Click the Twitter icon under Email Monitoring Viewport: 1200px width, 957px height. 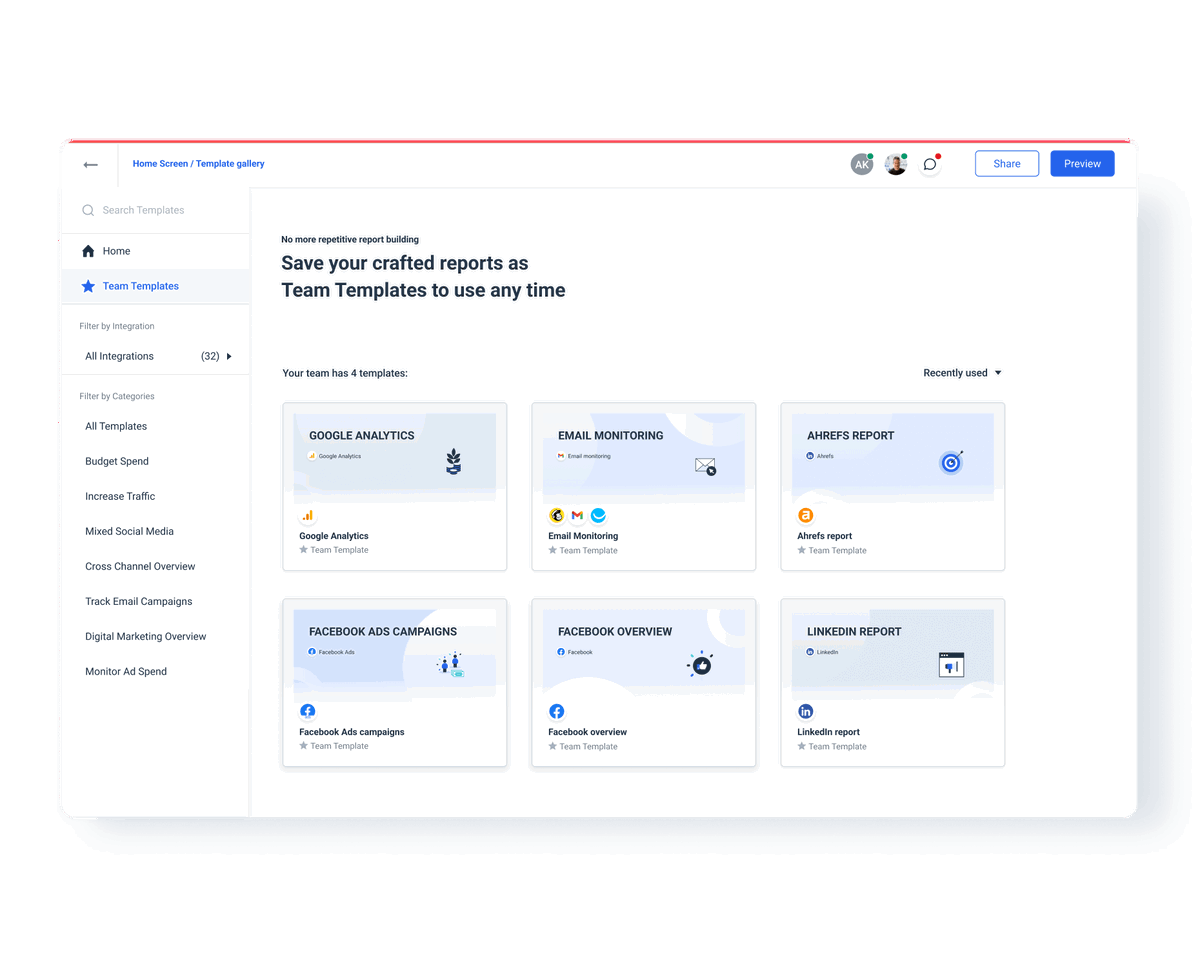tap(598, 515)
